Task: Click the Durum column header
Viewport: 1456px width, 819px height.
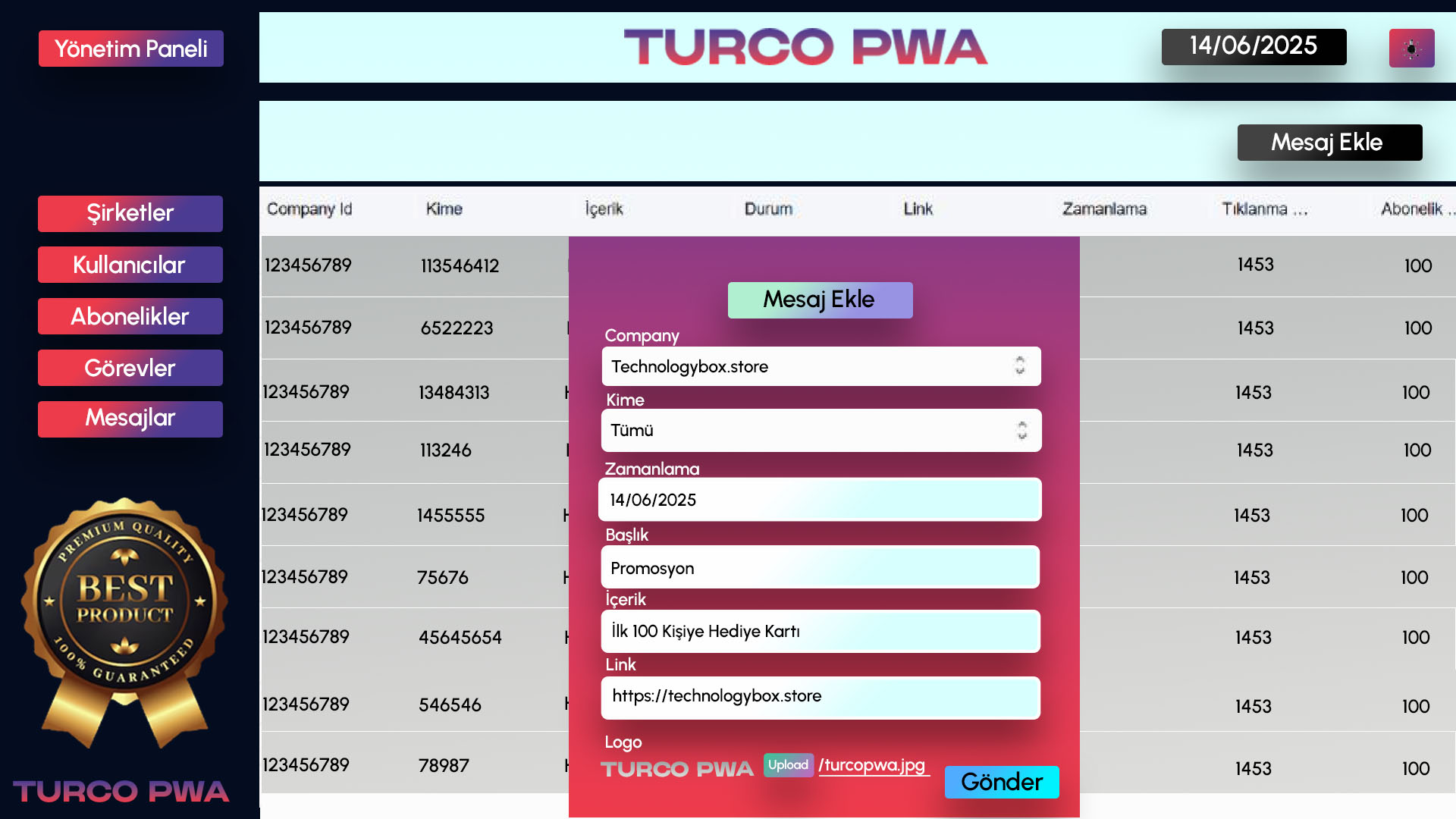Action: coord(768,209)
